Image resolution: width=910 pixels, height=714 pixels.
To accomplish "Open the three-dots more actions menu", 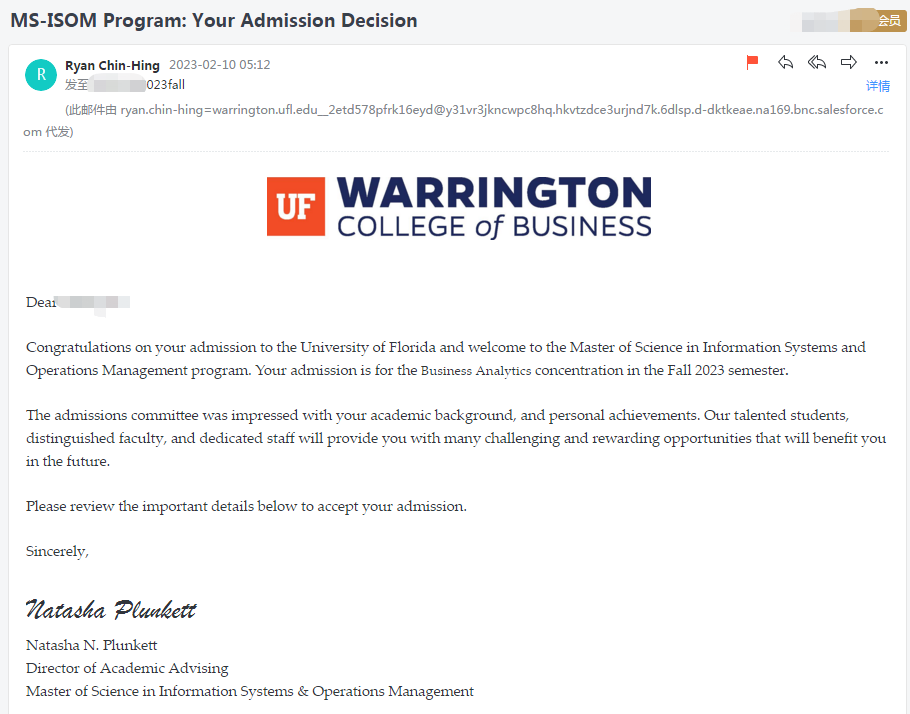I will (881, 63).
